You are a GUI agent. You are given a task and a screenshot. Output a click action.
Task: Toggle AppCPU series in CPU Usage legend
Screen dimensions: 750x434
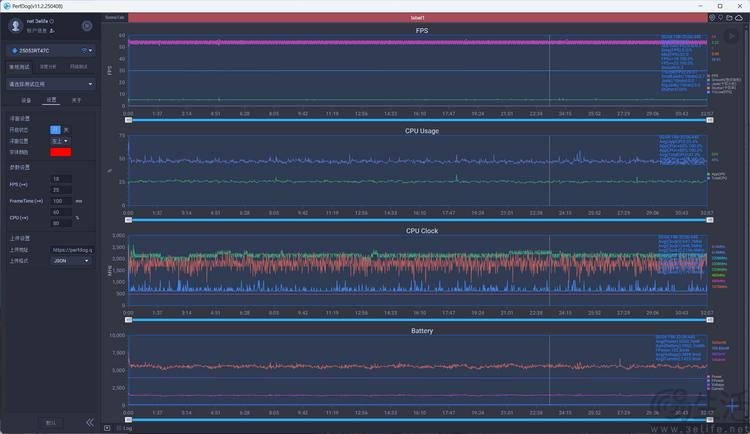pyautogui.click(x=716, y=174)
